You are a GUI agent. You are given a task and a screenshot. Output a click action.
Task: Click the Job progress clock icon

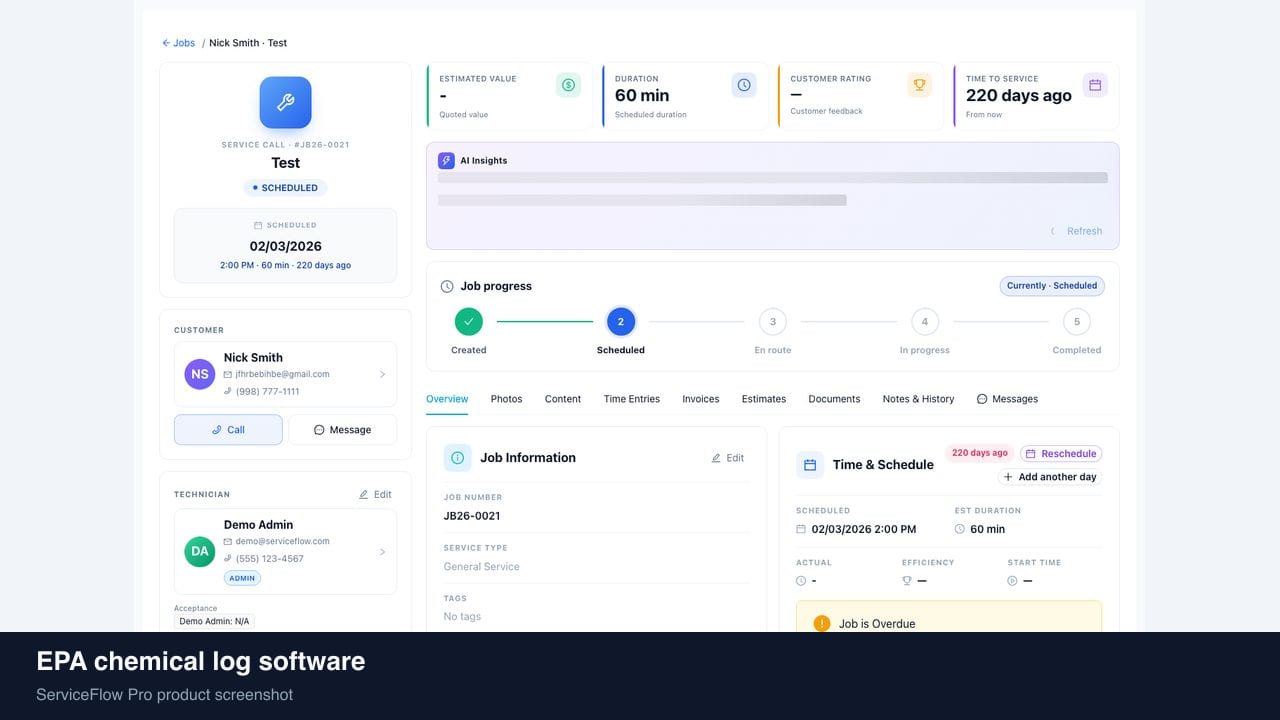[447, 286]
